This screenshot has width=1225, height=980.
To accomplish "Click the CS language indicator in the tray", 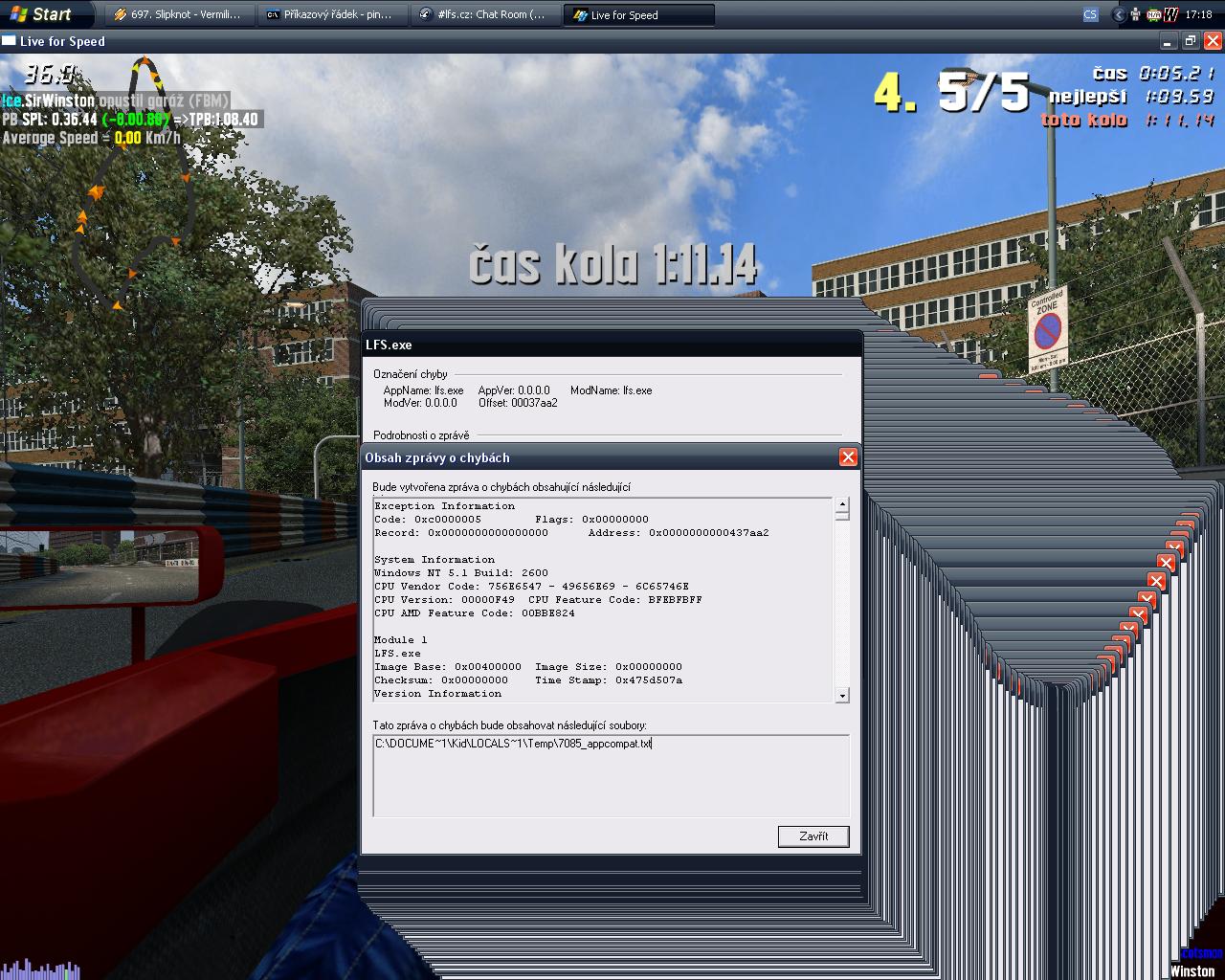I will click(1090, 14).
